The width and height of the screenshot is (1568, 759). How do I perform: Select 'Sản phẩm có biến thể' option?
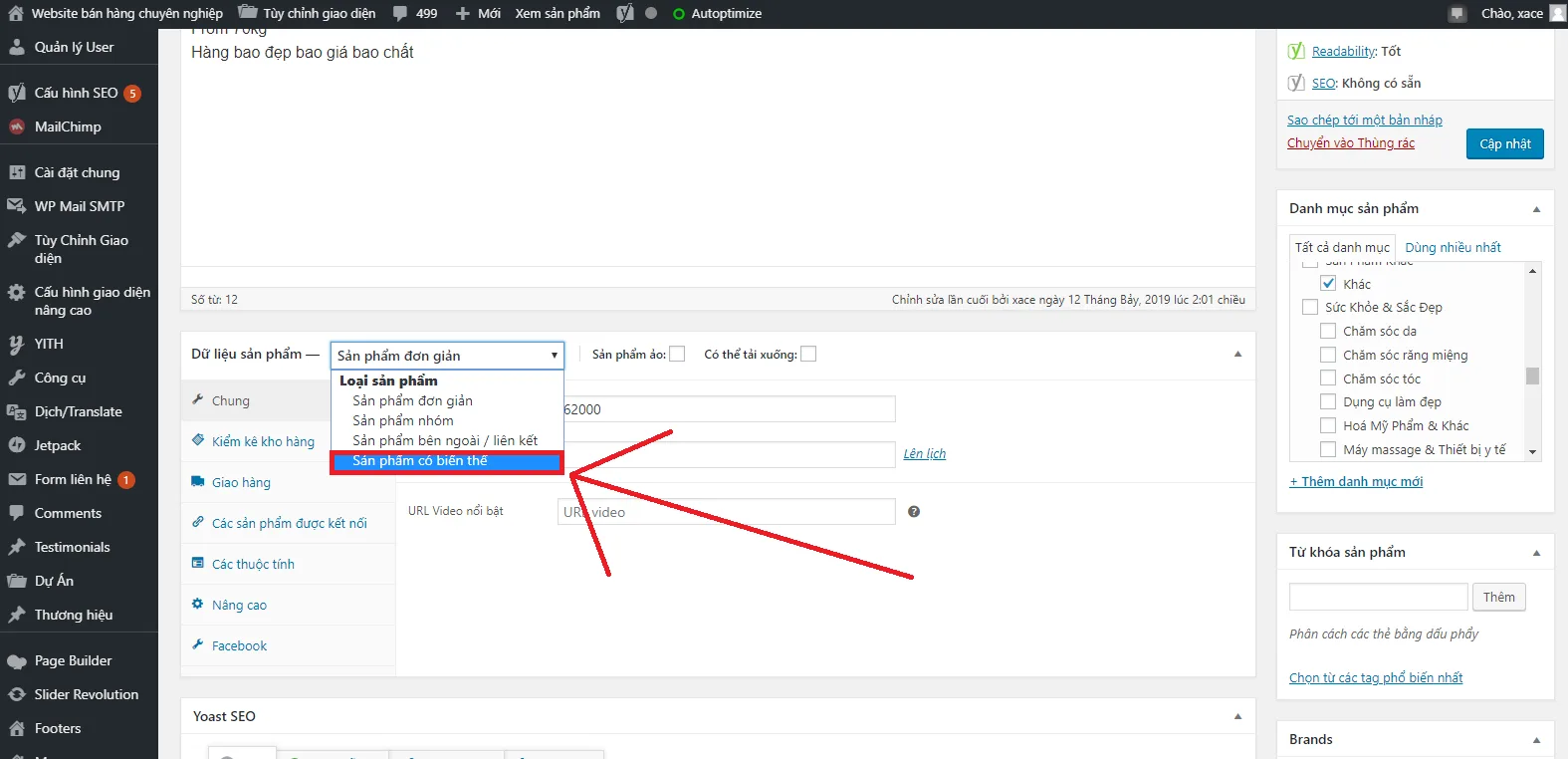pyautogui.click(x=447, y=462)
